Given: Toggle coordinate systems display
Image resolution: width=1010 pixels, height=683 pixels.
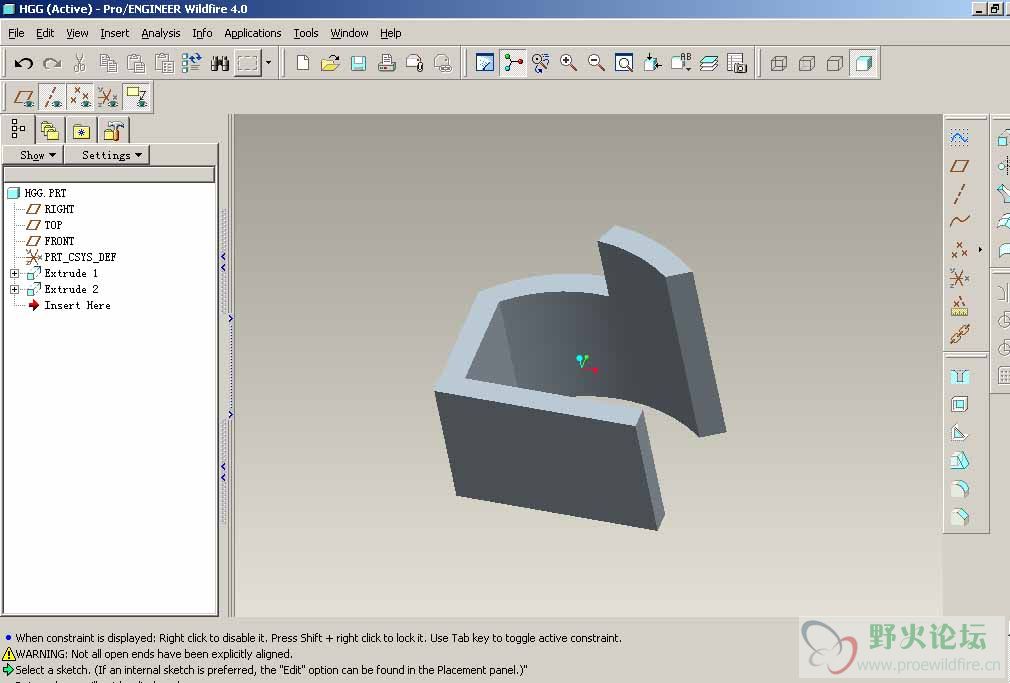Looking at the screenshot, I should coord(108,98).
